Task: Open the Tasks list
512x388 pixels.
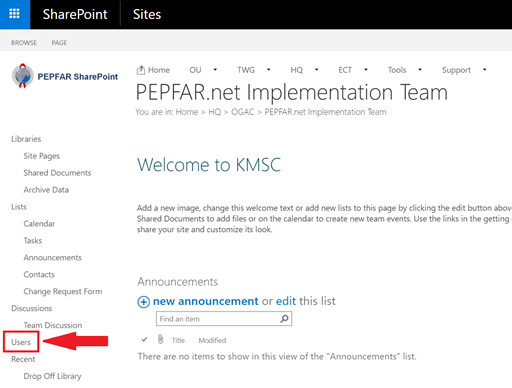Action: (x=33, y=241)
